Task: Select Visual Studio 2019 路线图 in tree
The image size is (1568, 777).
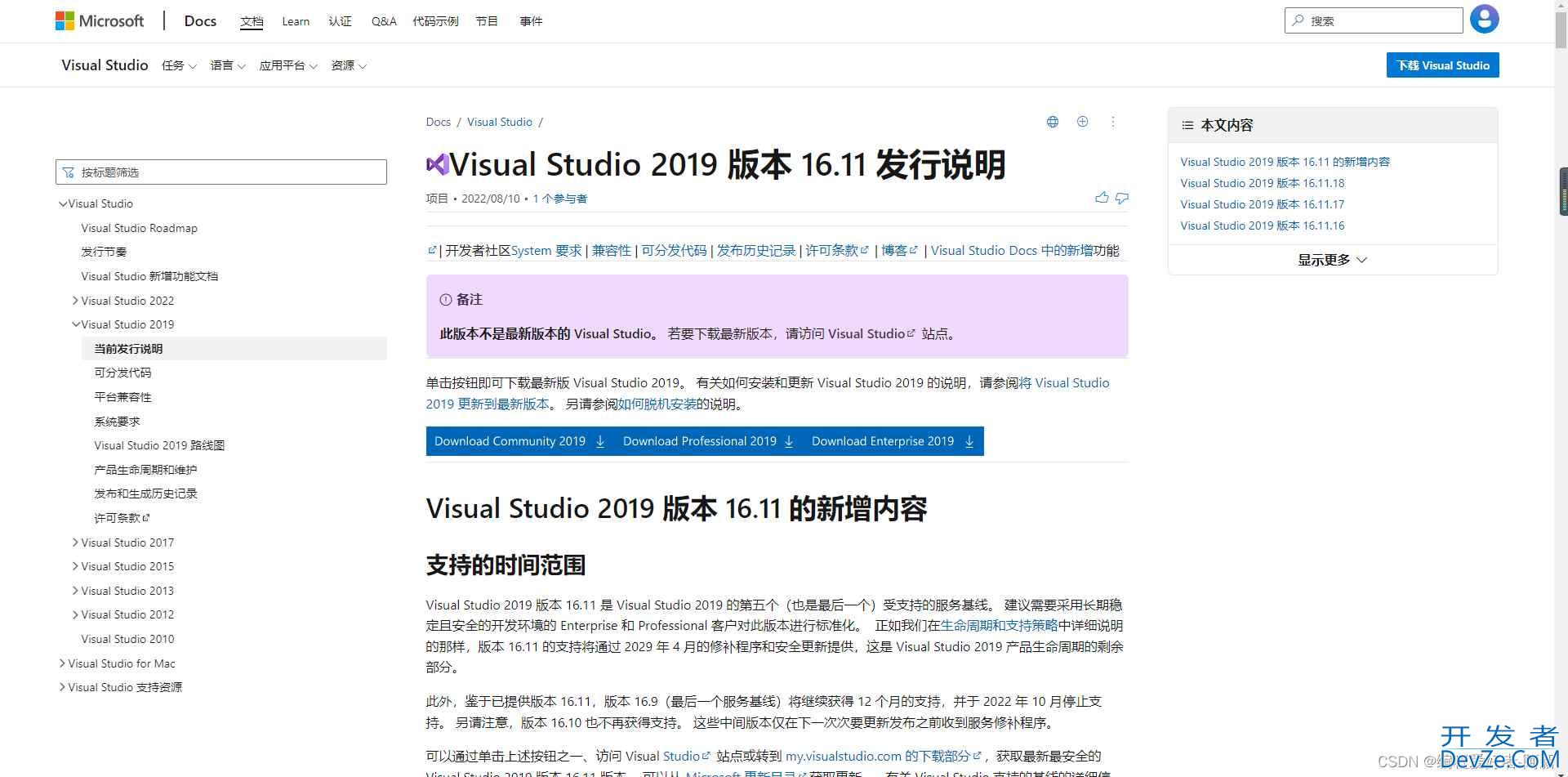Action: click(159, 445)
